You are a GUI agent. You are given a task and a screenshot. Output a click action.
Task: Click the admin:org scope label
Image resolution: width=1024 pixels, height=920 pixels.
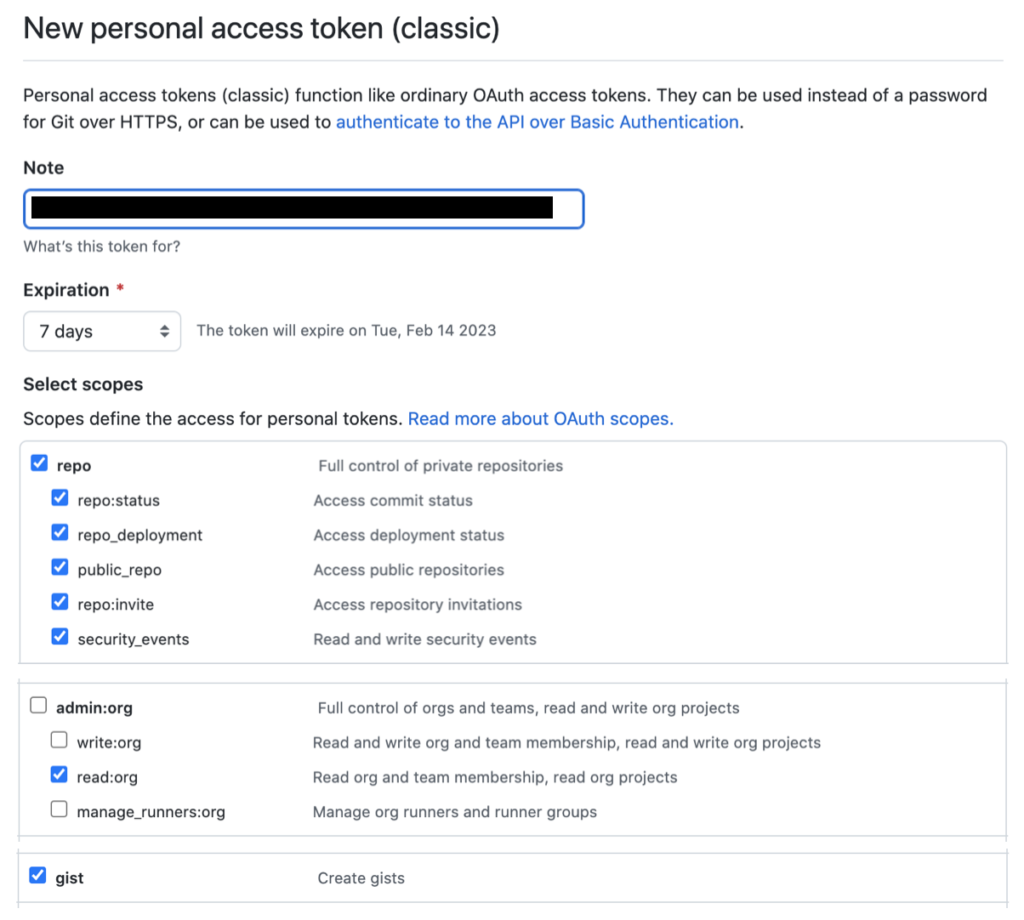click(x=94, y=708)
